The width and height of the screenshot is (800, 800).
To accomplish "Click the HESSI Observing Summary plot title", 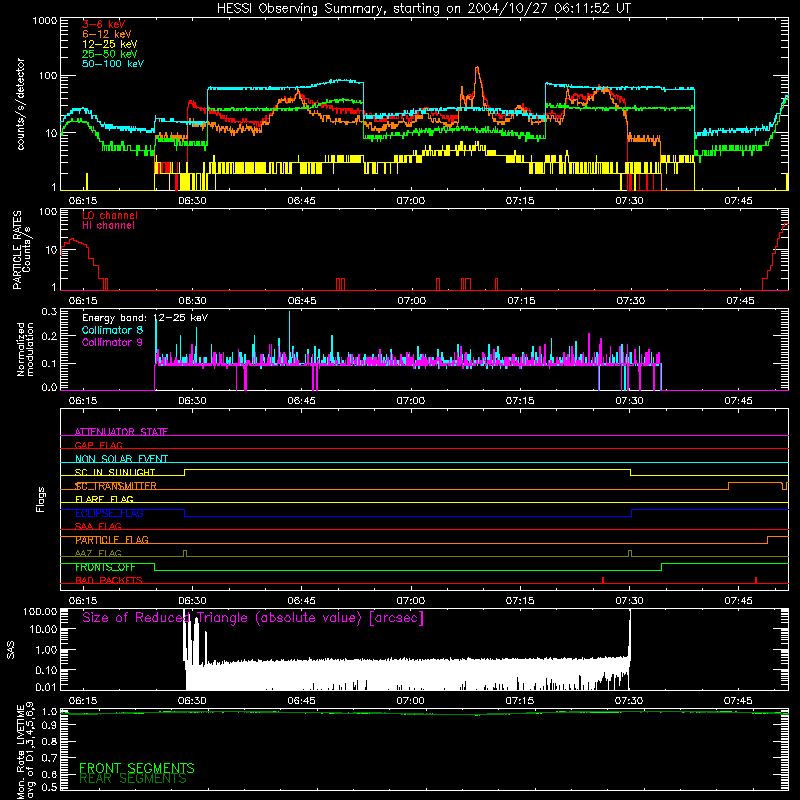I will coord(423,9).
